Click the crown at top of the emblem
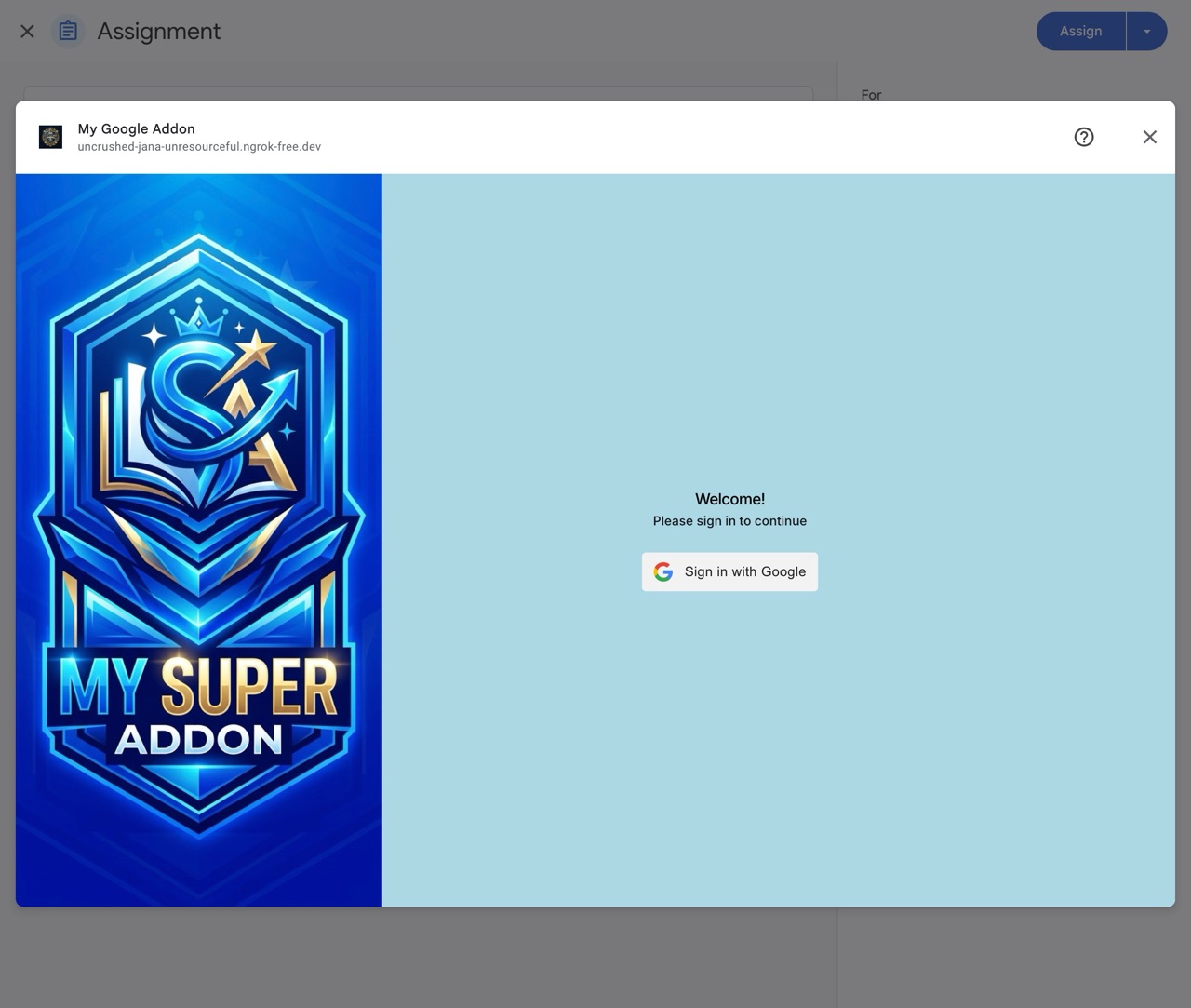1191x1008 pixels. pyautogui.click(x=199, y=318)
